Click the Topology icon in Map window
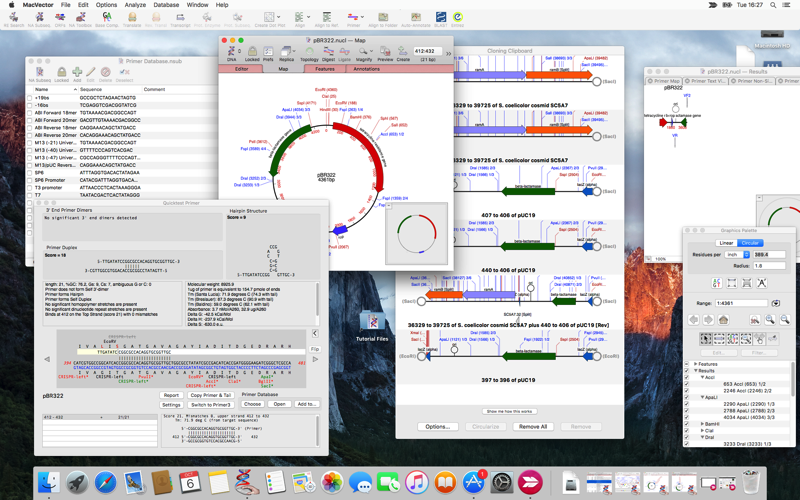Image resolution: width=800 pixels, height=500 pixels. pyautogui.click(x=309, y=51)
